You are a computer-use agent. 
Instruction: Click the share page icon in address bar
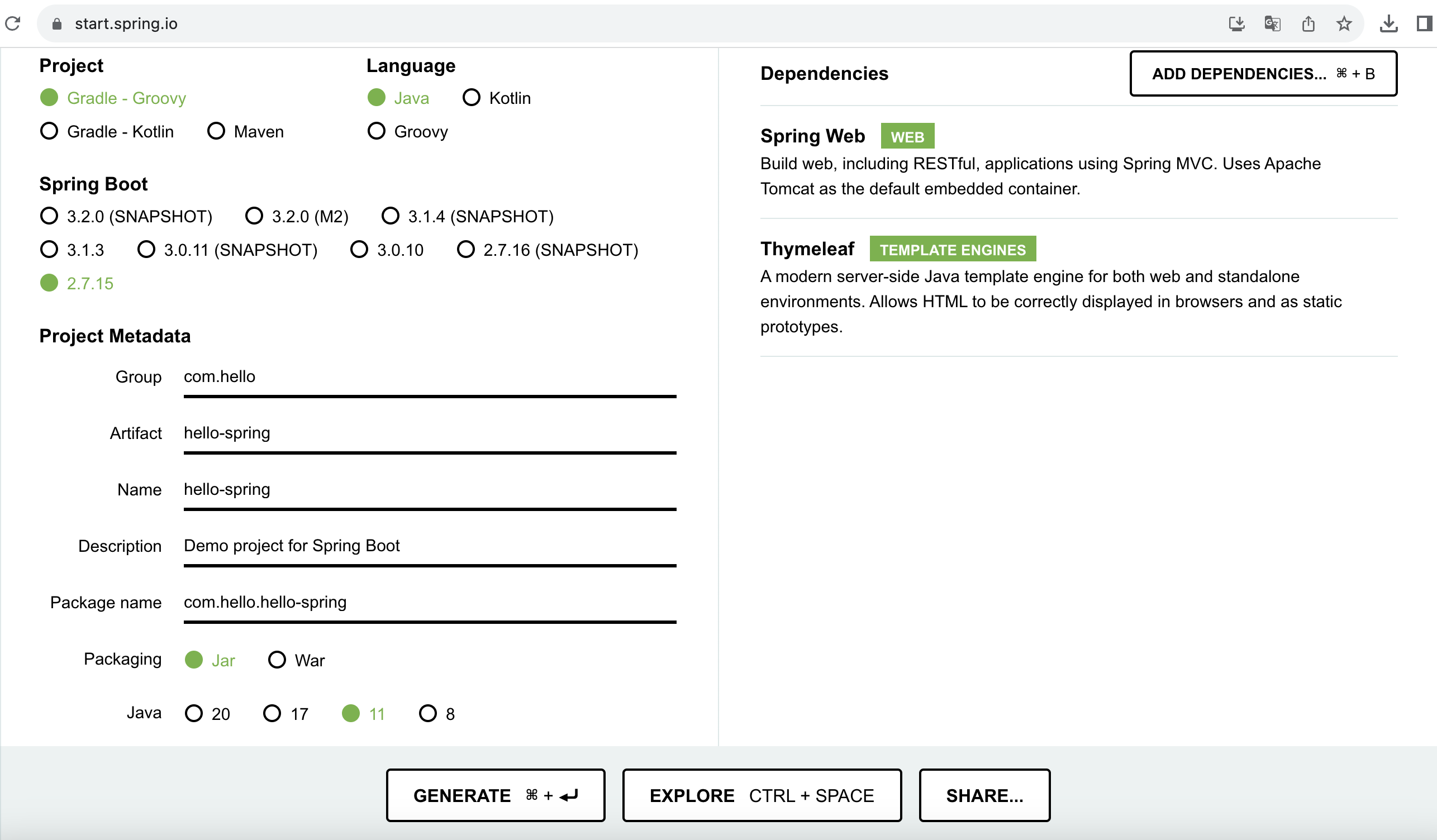pyautogui.click(x=1308, y=23)
